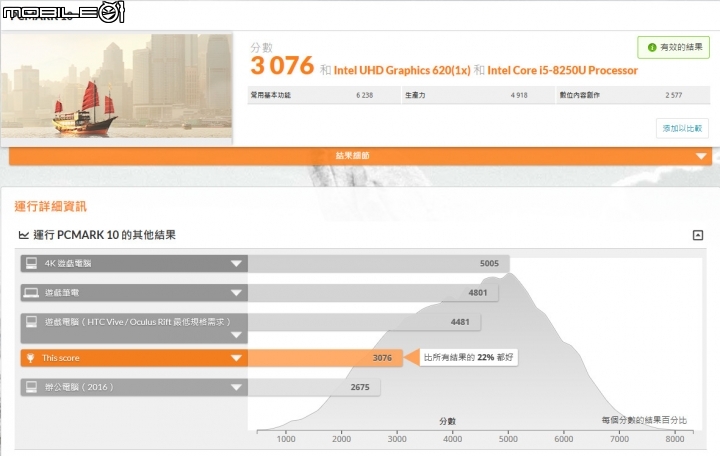Expand the 4K 遊戲電腦 dropdown arrow

236,264
